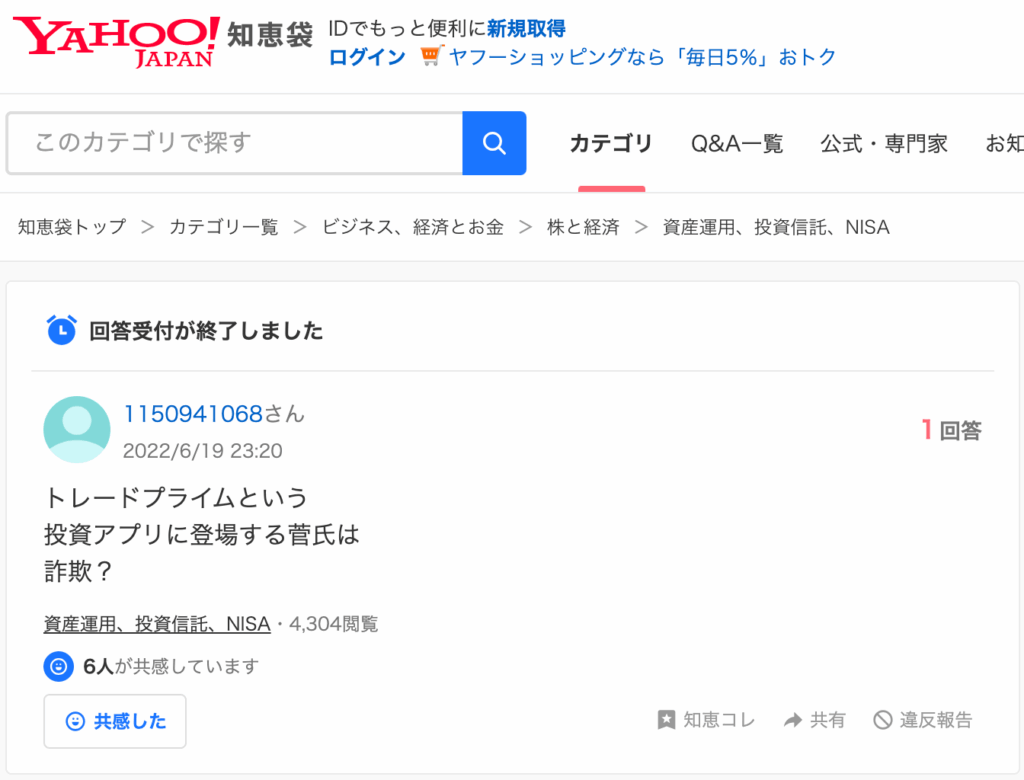Click the 知恵コレ star bookmark icon
The width and height of the screenshot is (1024, 780).
click(666, 720)
